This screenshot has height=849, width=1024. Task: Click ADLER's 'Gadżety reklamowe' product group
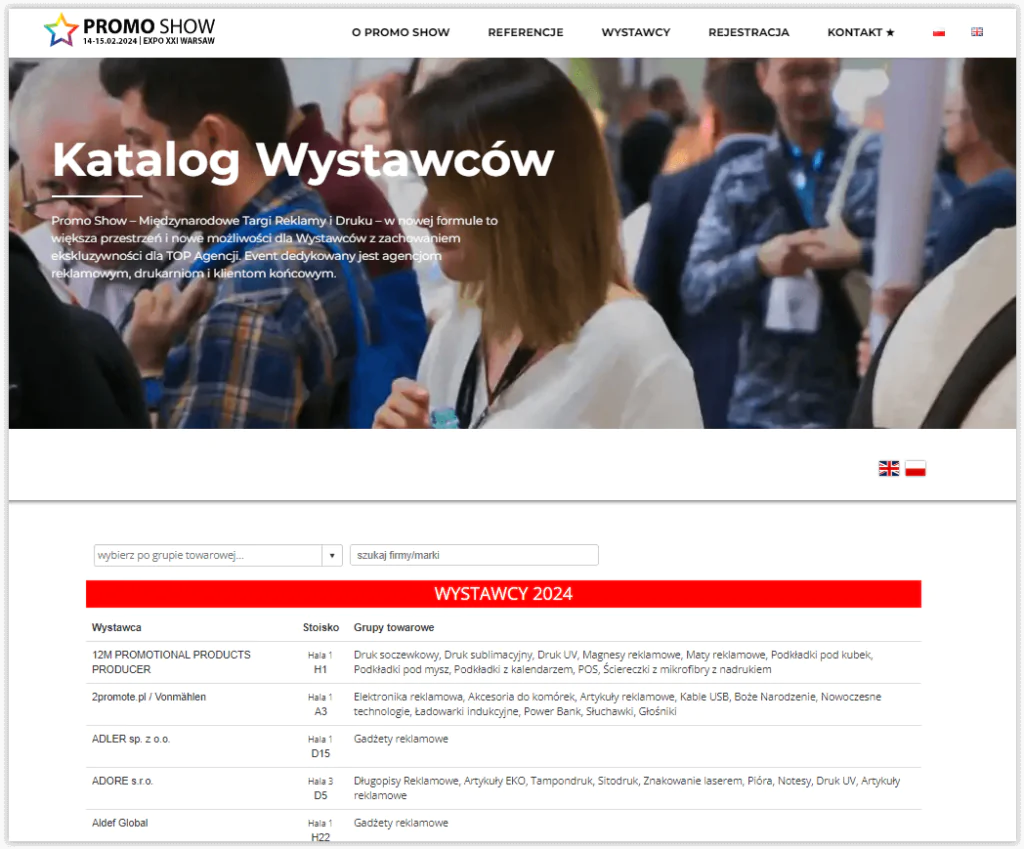(401, 739)
